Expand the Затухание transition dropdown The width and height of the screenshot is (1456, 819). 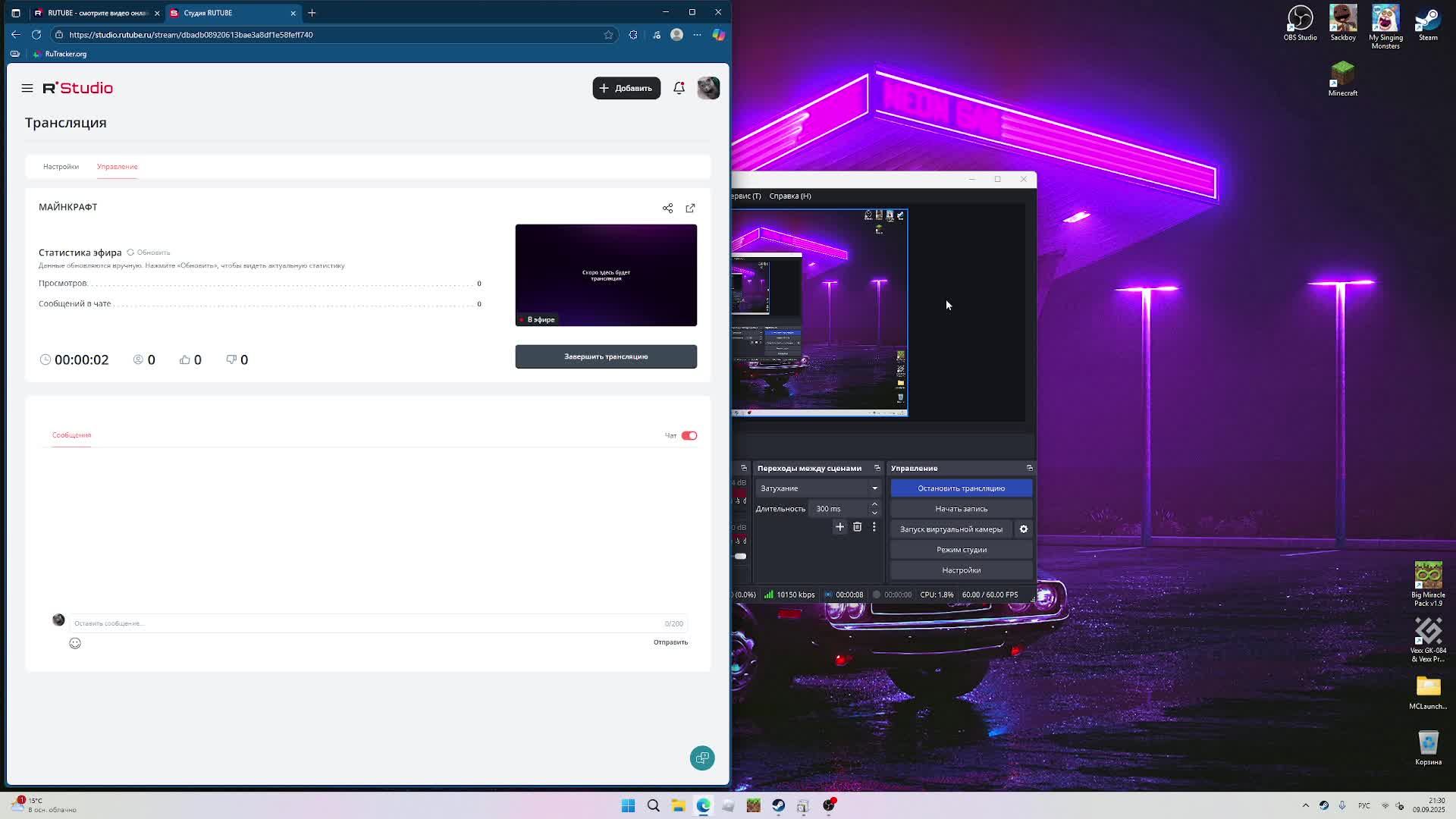tap(874, 488)
